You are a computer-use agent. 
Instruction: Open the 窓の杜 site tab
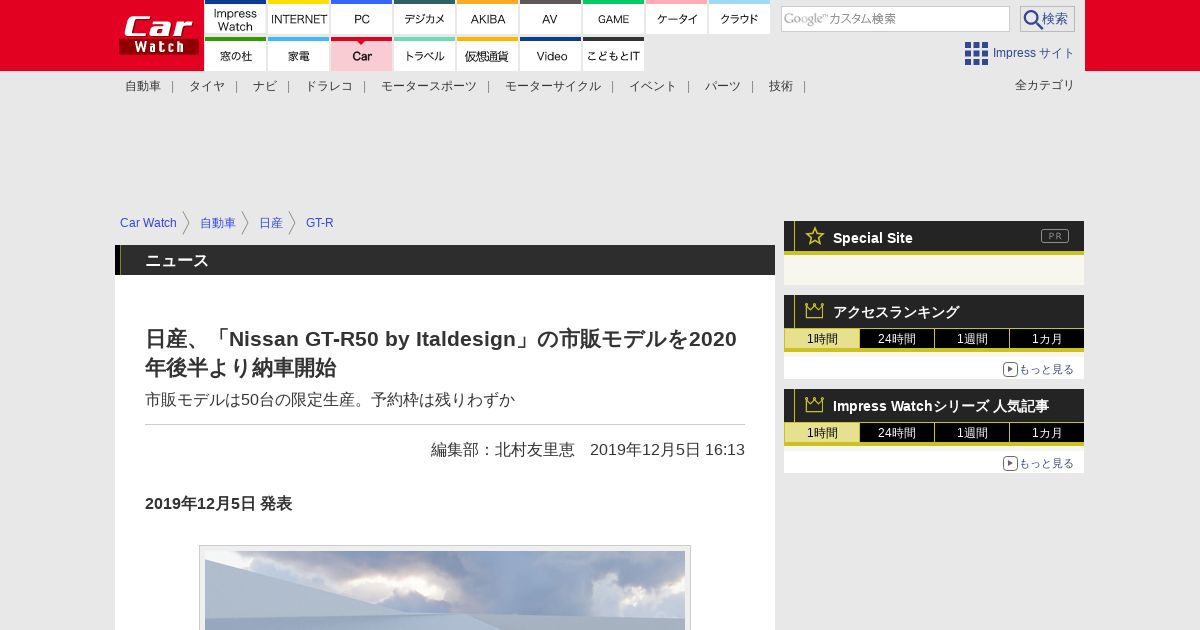235,54
